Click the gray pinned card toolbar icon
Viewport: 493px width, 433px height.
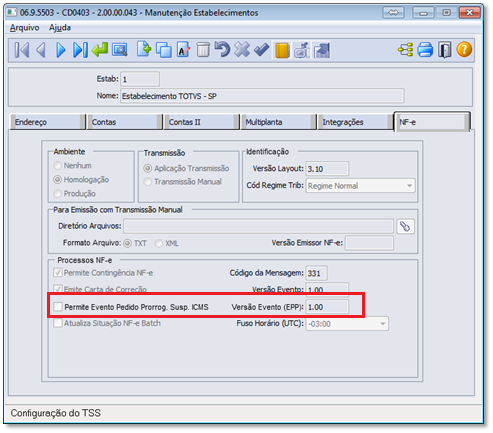tap(302, 50)
